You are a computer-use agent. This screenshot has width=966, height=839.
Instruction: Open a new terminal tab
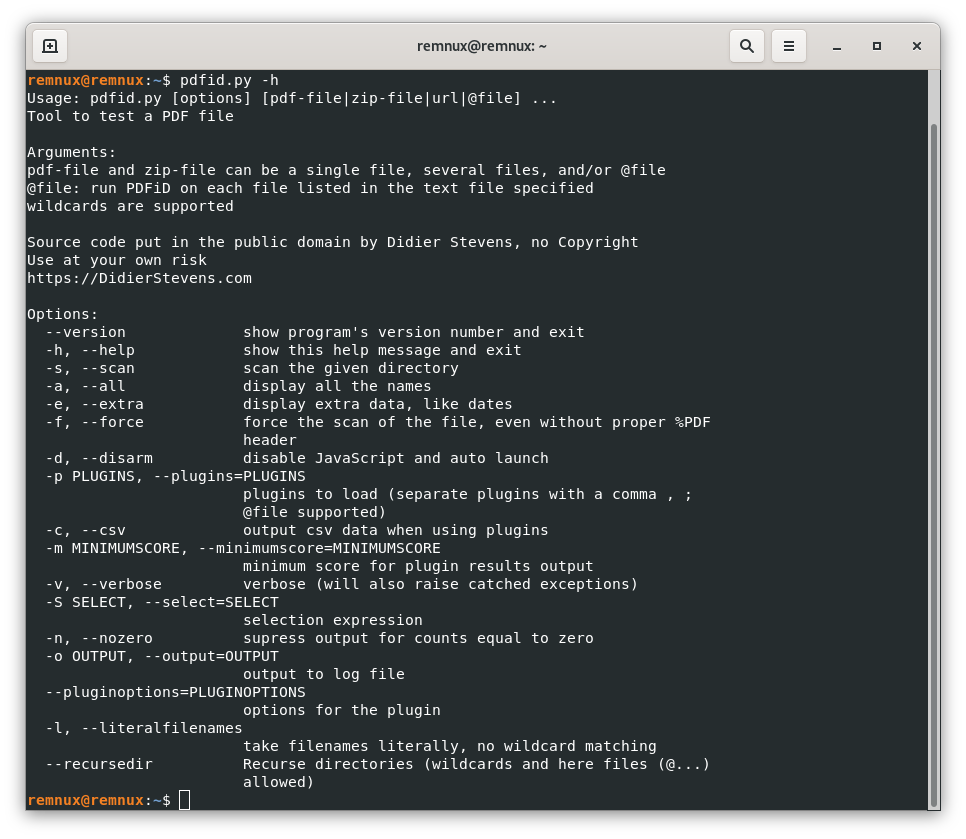pyautogui.click(x=50, y=46)
